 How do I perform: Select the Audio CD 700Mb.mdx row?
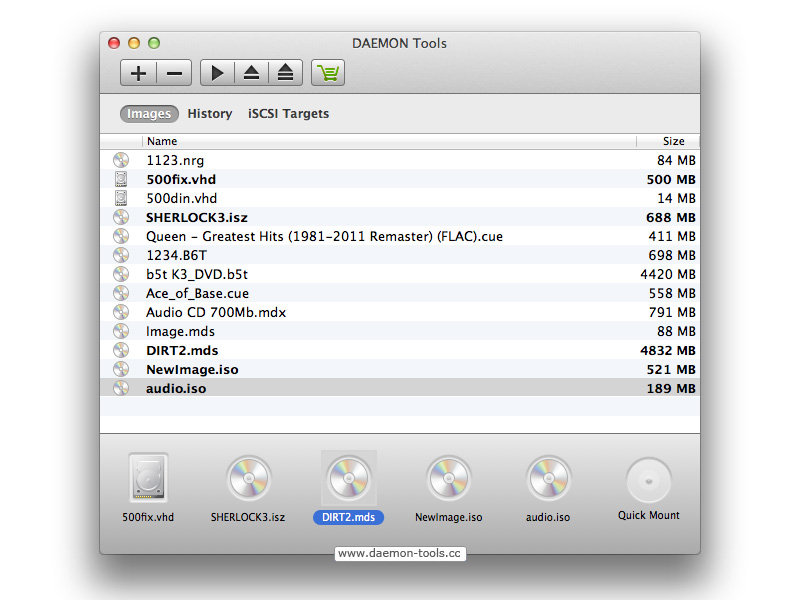click(x=399, y=312)
